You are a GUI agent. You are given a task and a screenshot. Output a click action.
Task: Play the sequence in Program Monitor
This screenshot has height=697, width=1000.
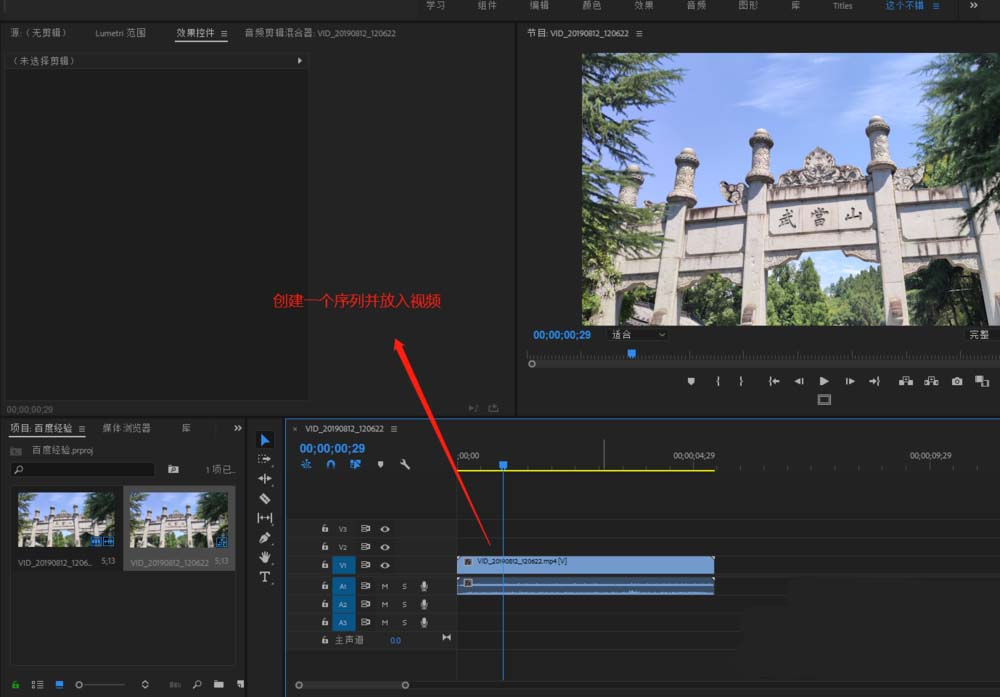824,381
